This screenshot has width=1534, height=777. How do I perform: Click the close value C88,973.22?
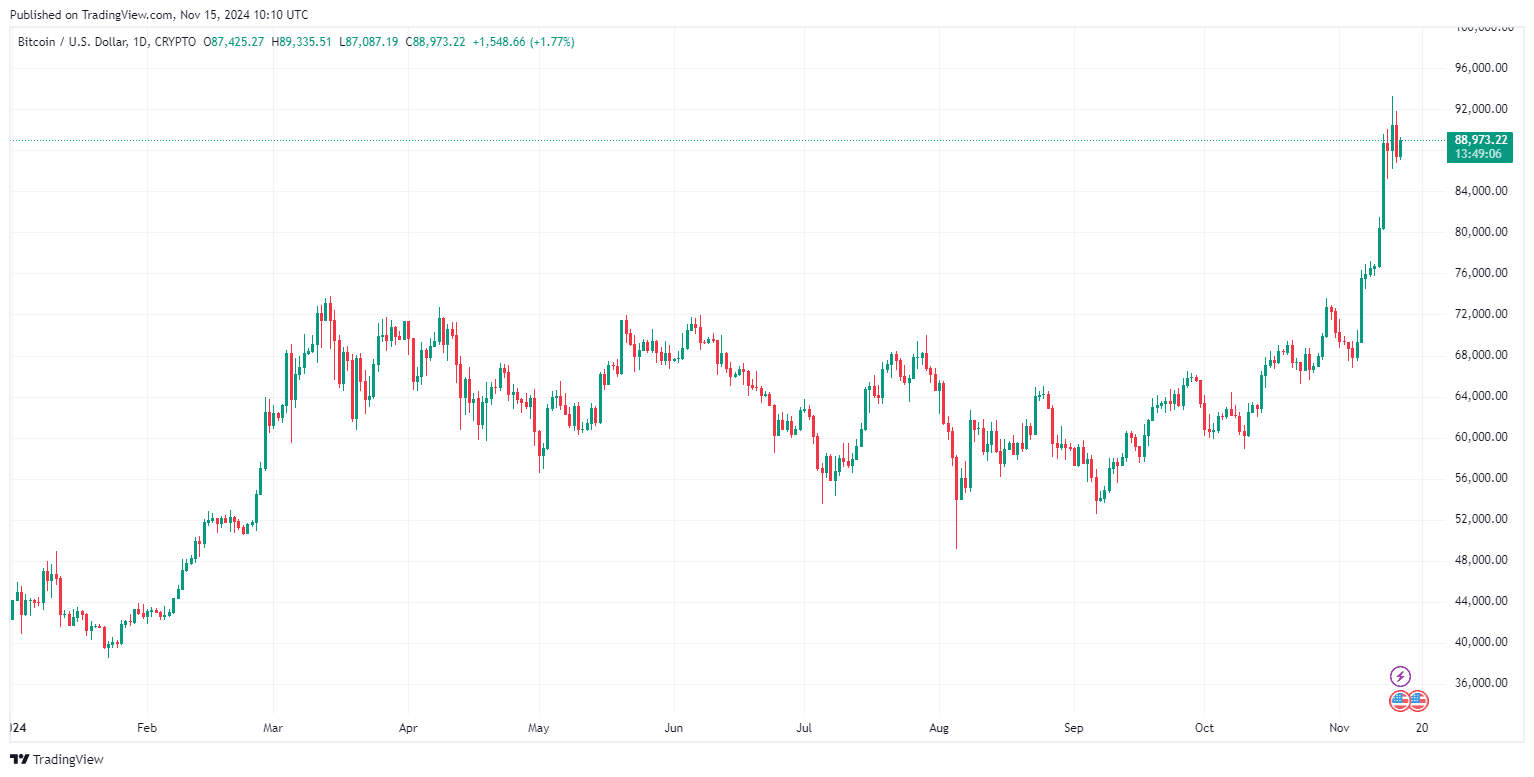point(436,42)
